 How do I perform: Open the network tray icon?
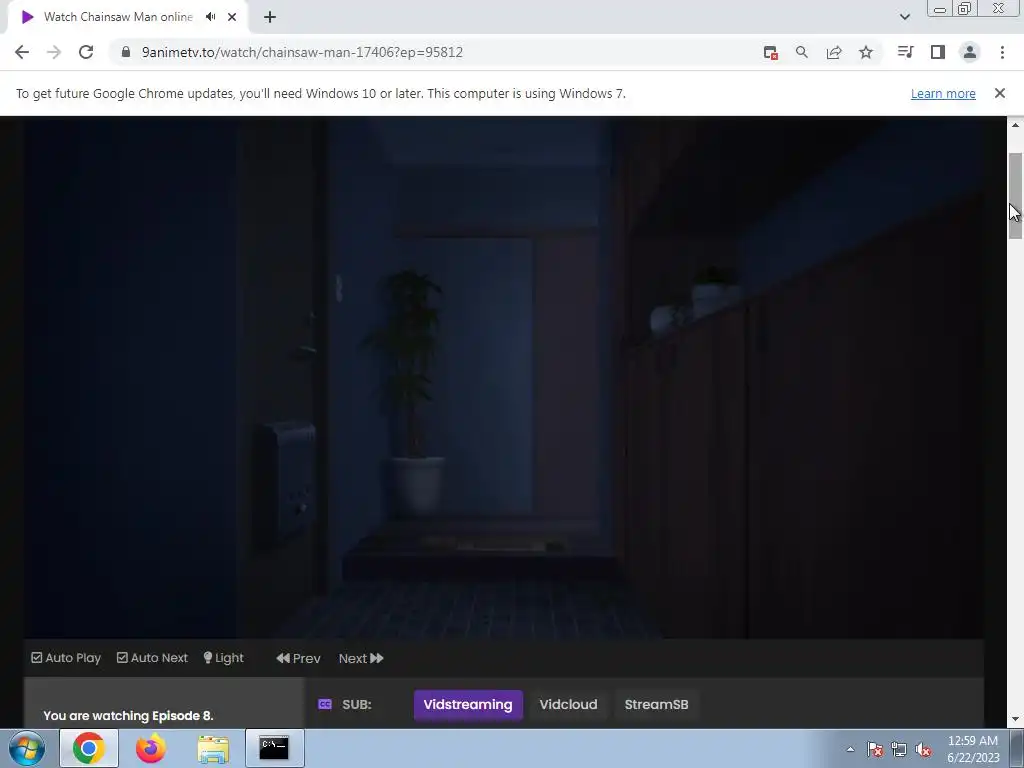tap(899, 749)
